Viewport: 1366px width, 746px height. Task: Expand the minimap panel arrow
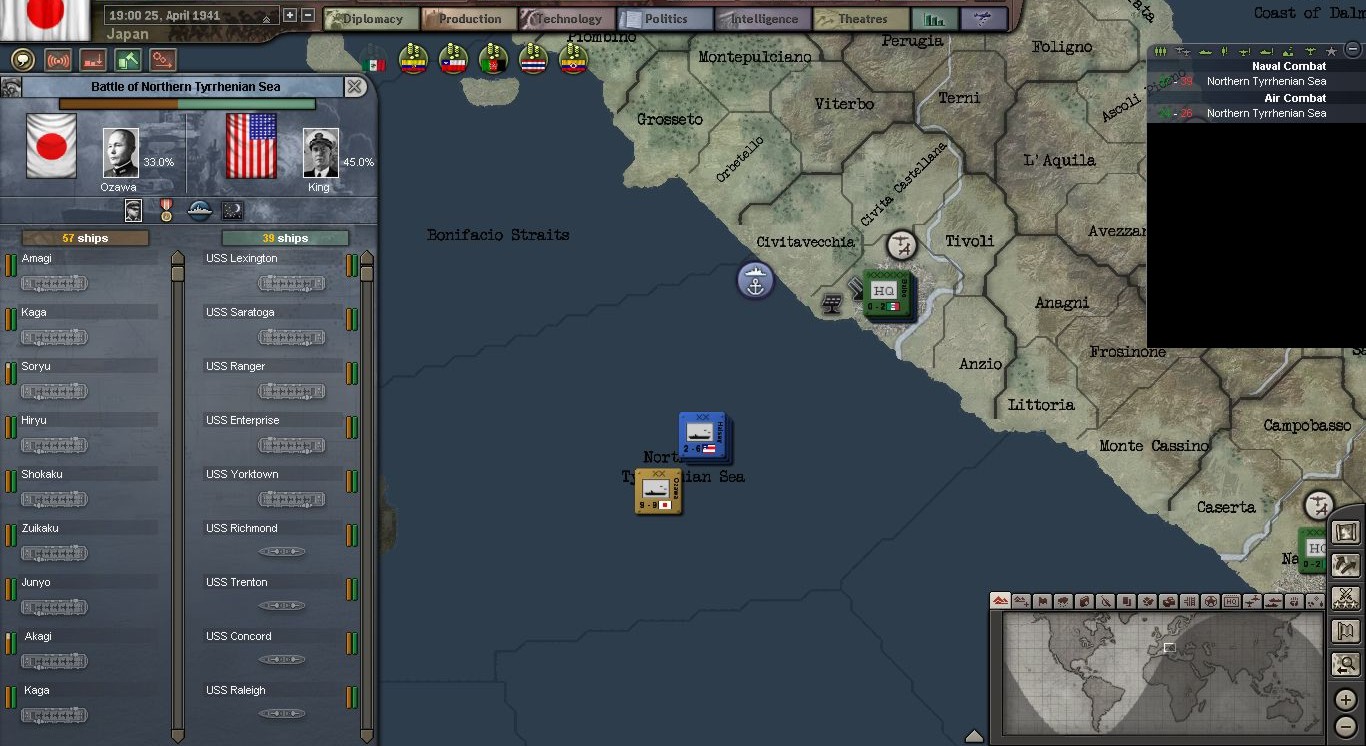974,736
